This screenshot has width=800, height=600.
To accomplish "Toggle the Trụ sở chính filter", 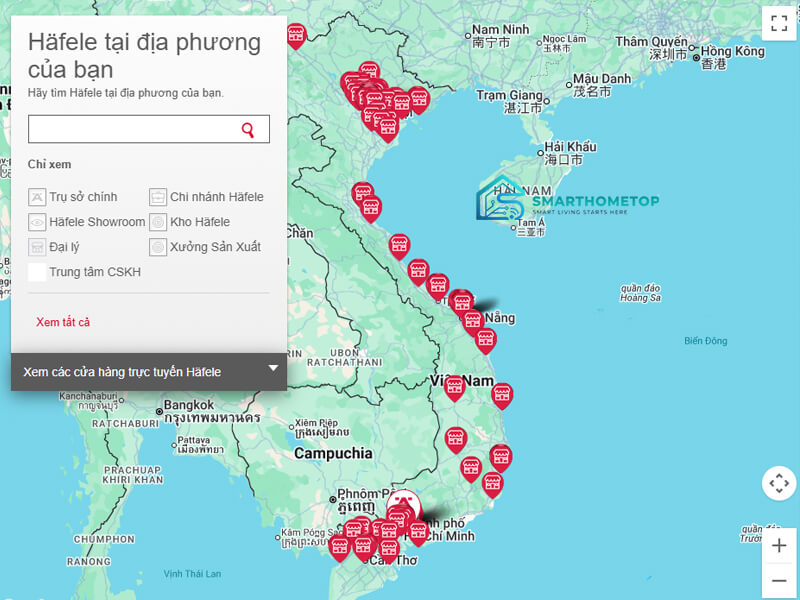I will 37,197.
